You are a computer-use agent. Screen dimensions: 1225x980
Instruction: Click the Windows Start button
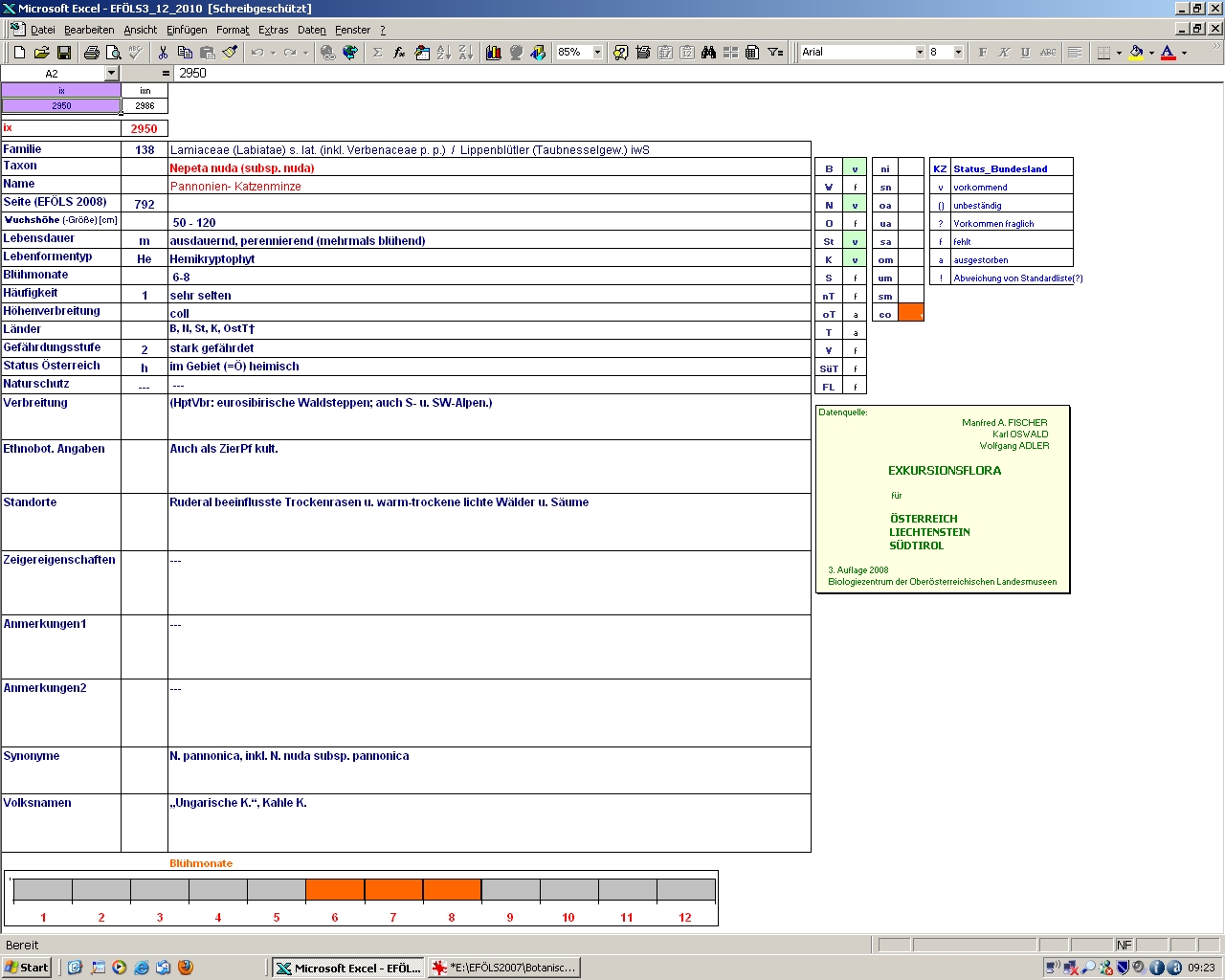(x=27, y=968)
